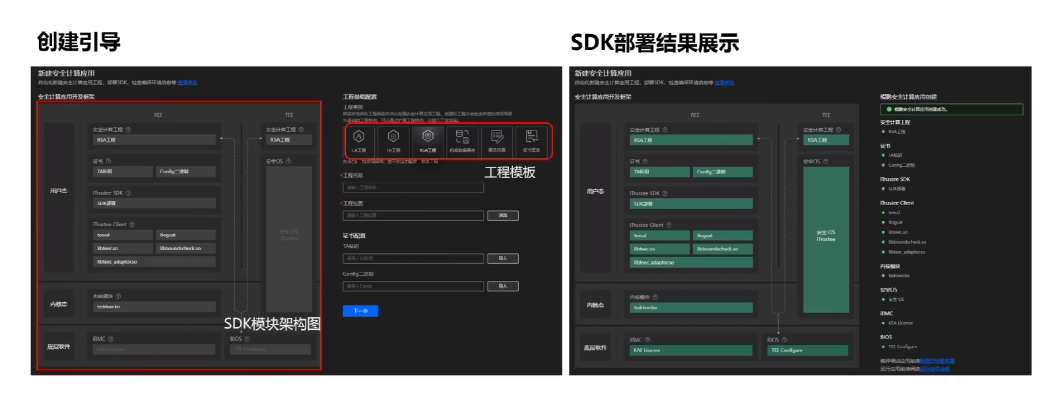
Task: Click help icon beside iBMC in SDK部署结果展示
Action: (648, 339)
